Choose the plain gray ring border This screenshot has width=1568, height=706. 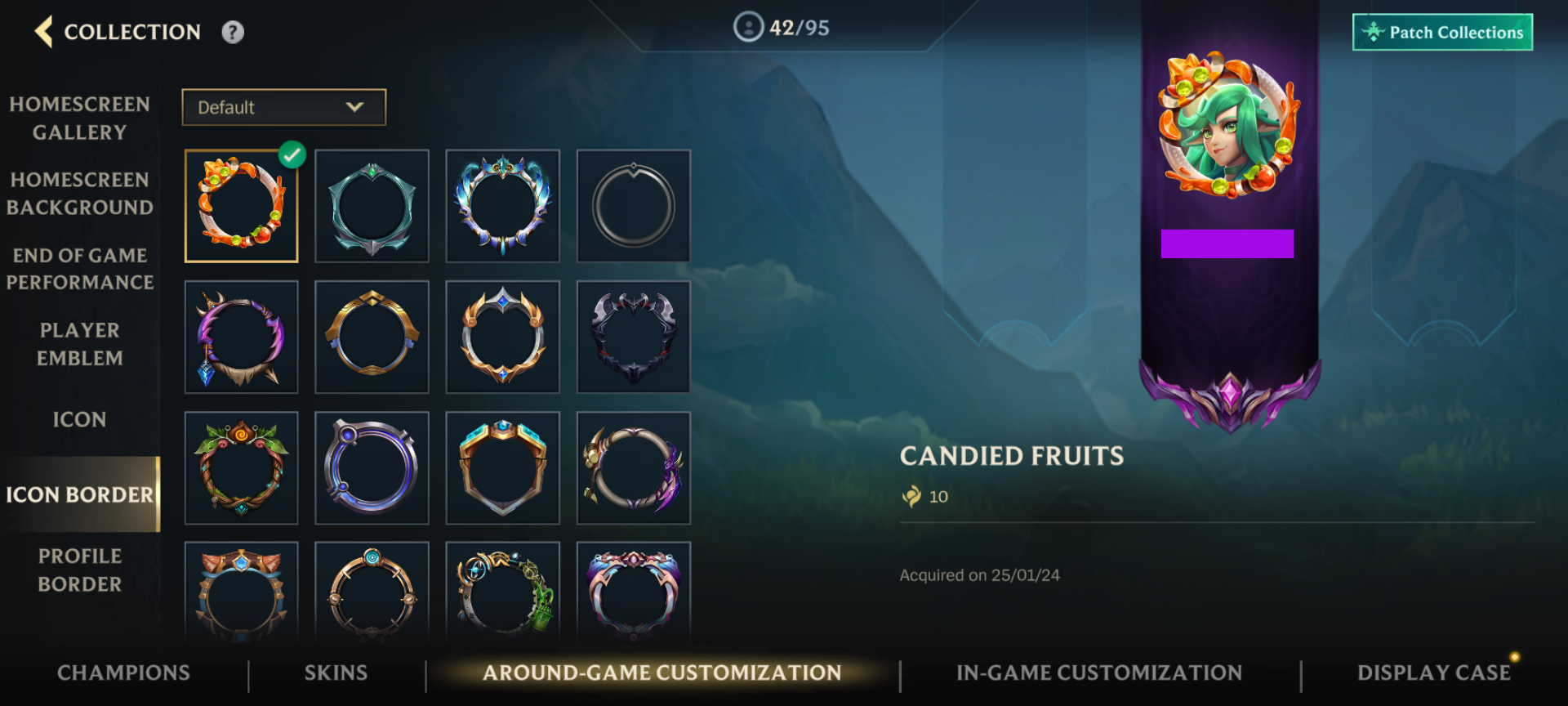634,206
